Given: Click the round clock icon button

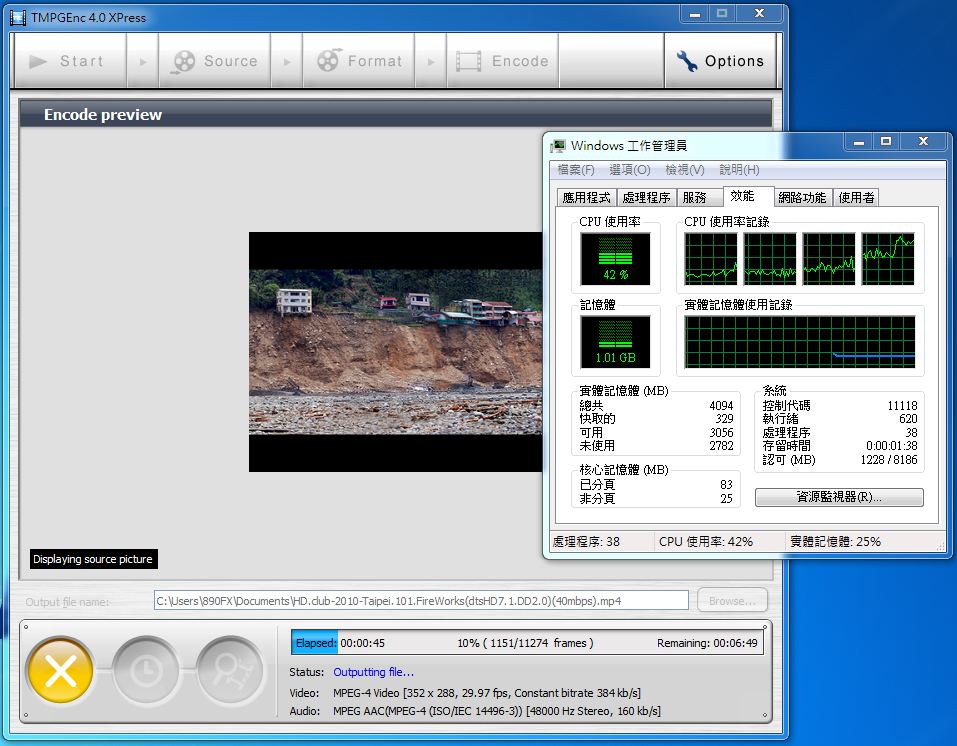Looking at the screenshot, I should [145, 672].
